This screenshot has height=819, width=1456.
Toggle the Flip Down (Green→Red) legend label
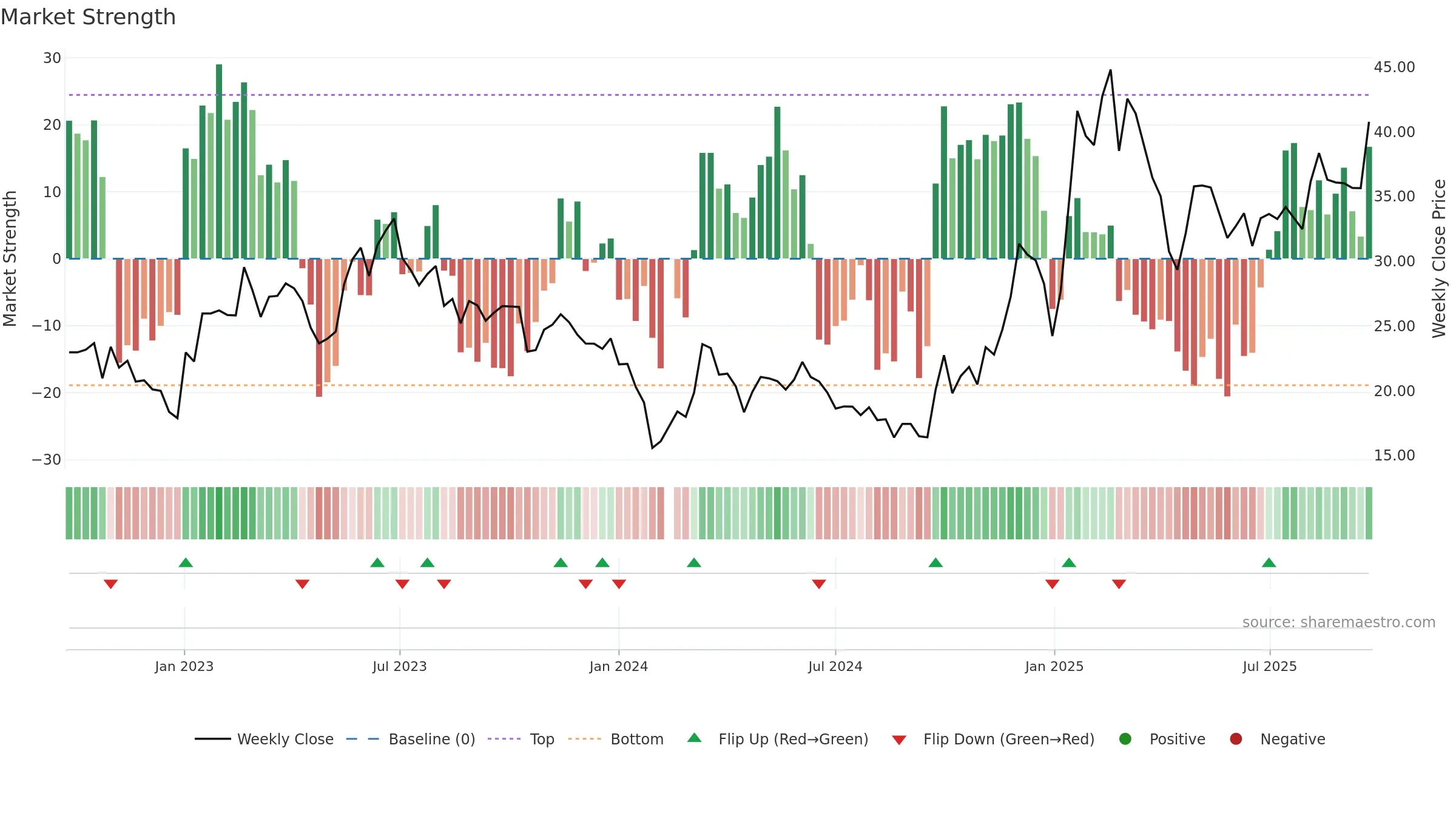tap(1009, 739)
